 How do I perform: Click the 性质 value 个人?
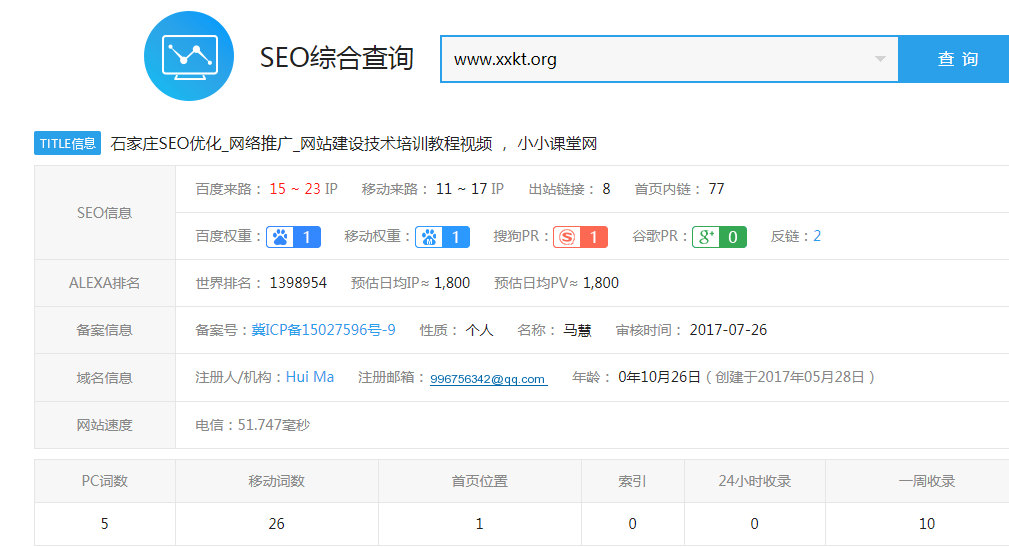click(x=479, y=330)
